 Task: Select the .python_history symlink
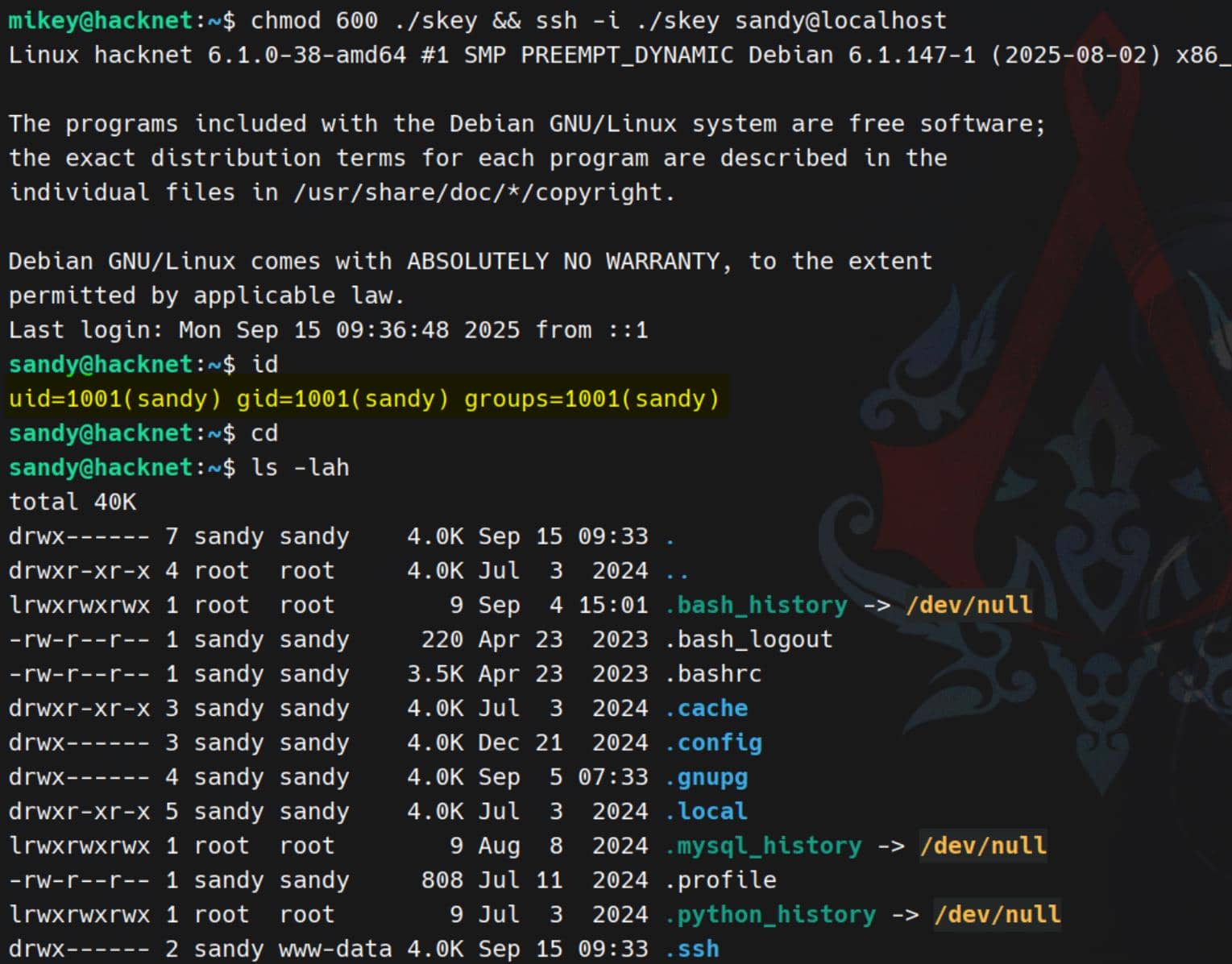(769, 914)
